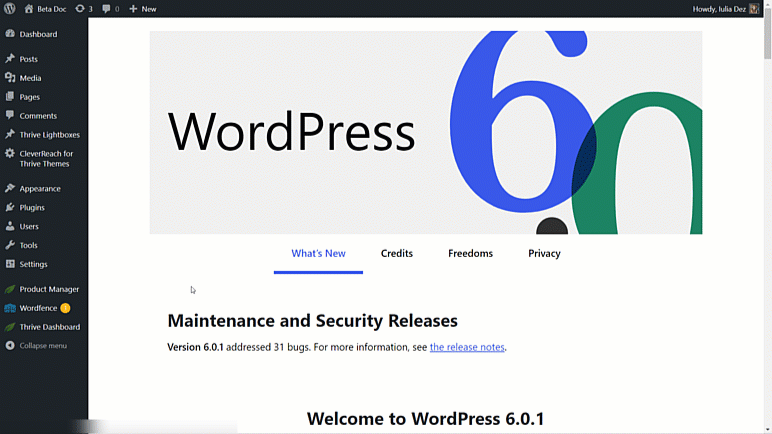Click the user avatar next to Howdy
Image resolution: width=772 pixels, height=434 pixels.
[x=754, y=9]
